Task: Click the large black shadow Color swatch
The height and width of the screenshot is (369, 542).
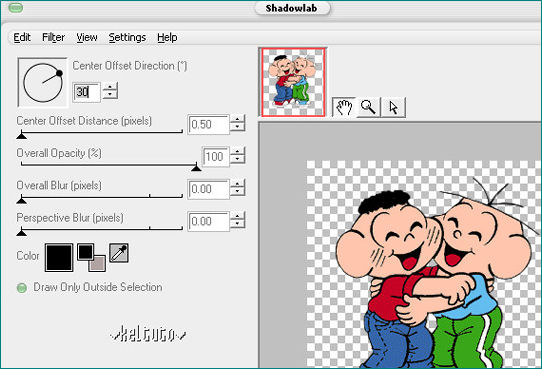Action: [59, 257]
